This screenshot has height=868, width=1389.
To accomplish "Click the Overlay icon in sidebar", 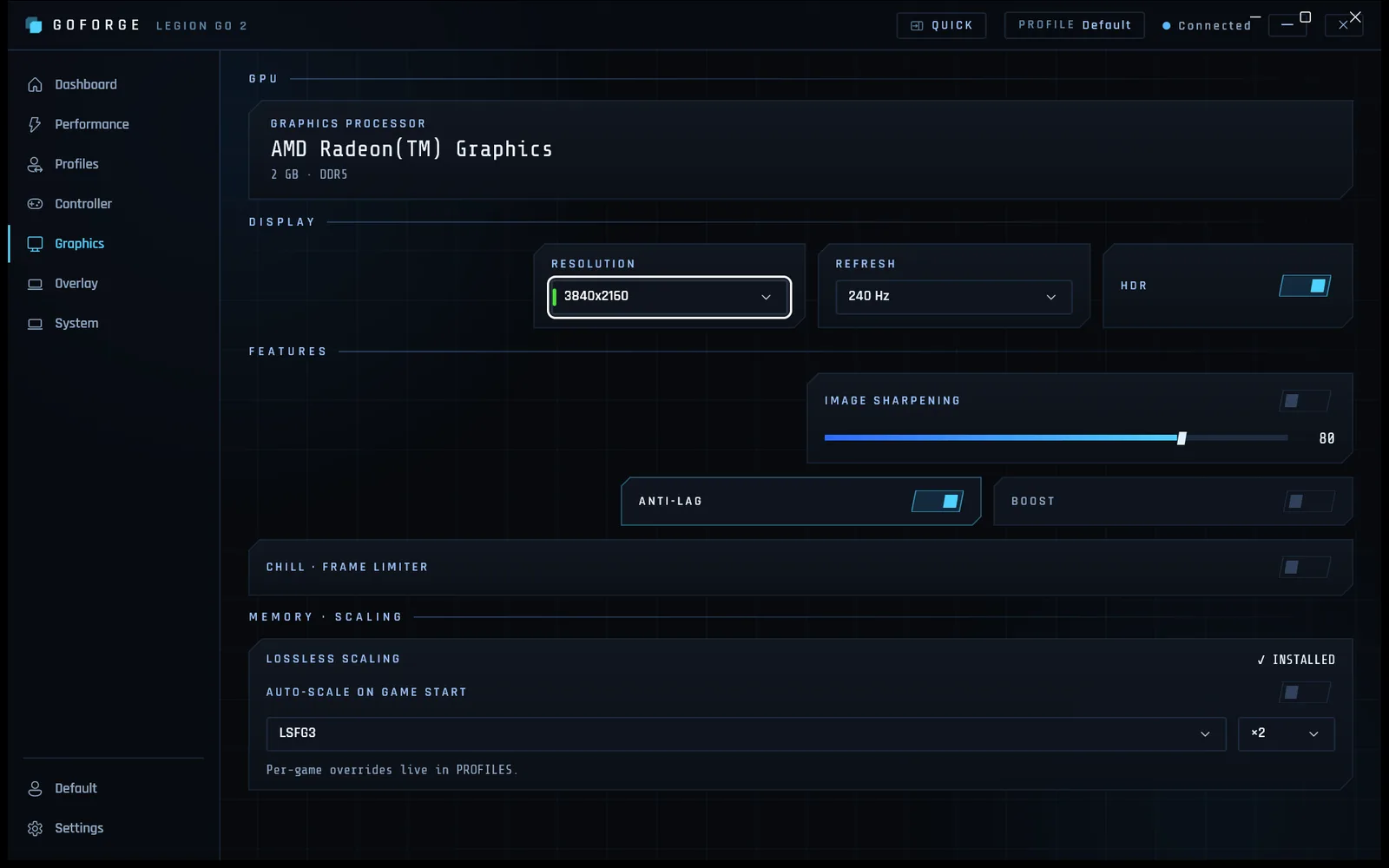I will point(35,284).
